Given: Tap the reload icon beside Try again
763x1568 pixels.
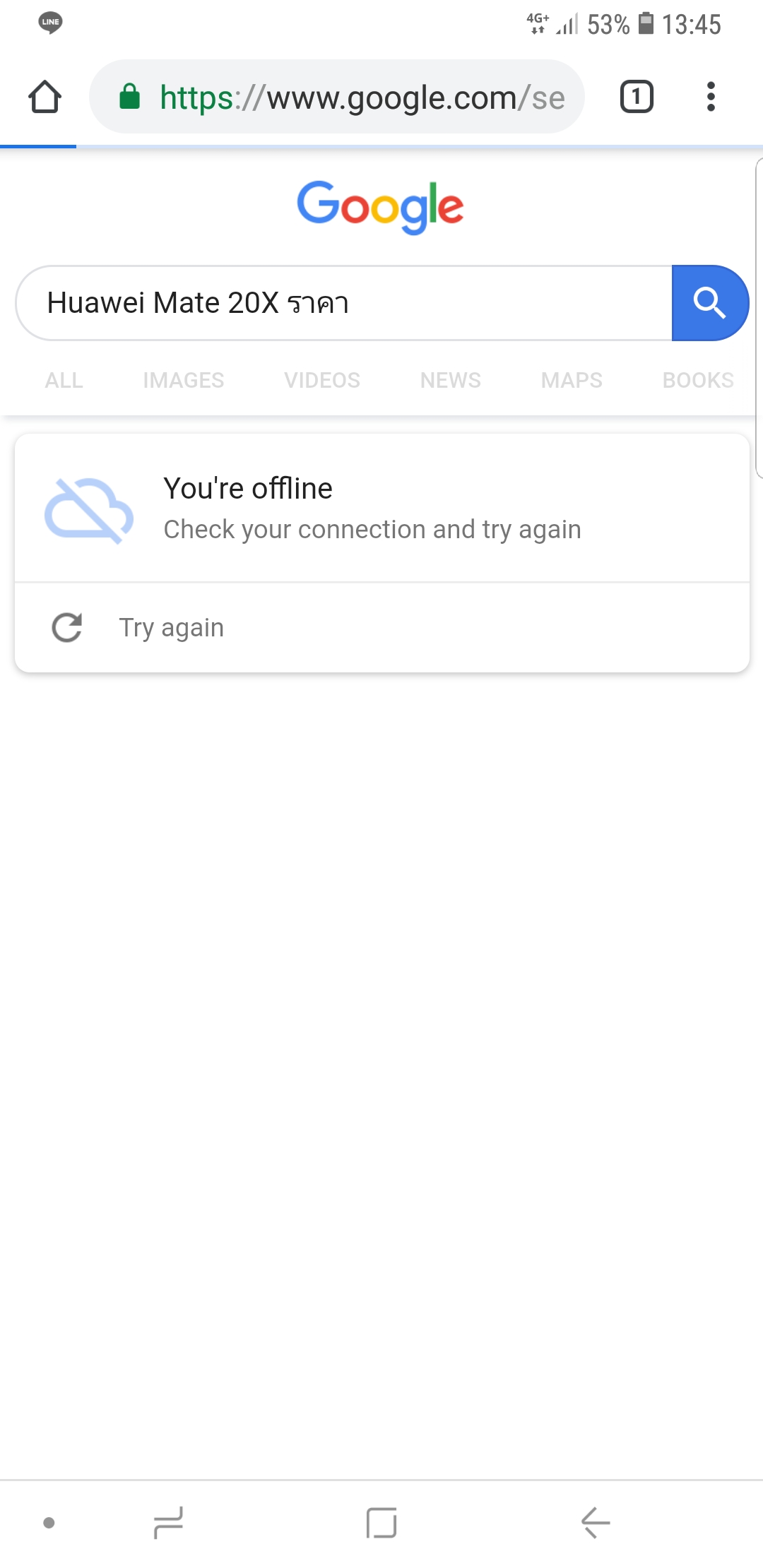Looking at the screenshot, I should pos(67,627).
